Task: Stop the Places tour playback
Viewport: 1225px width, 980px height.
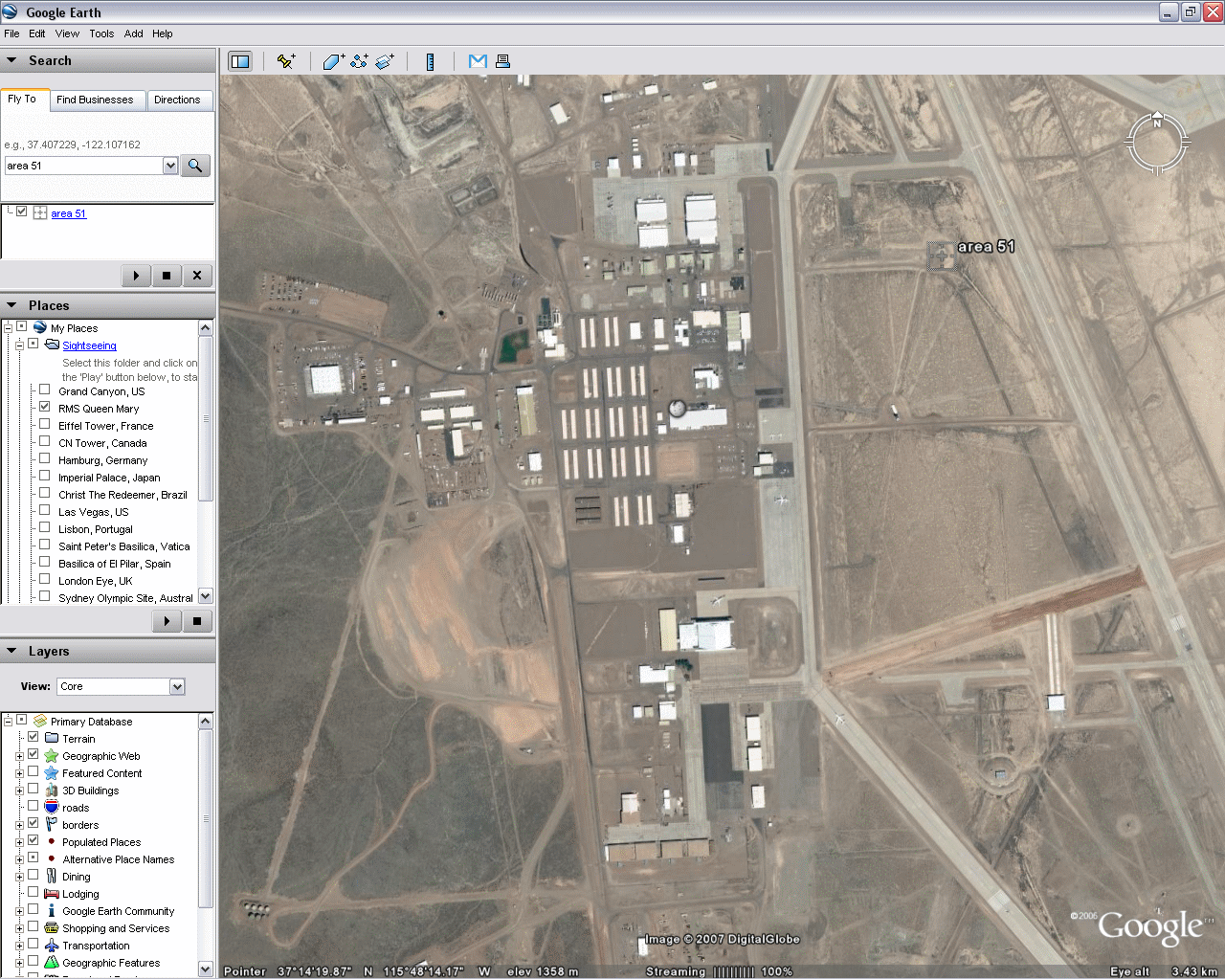Action: click(197, 621)
